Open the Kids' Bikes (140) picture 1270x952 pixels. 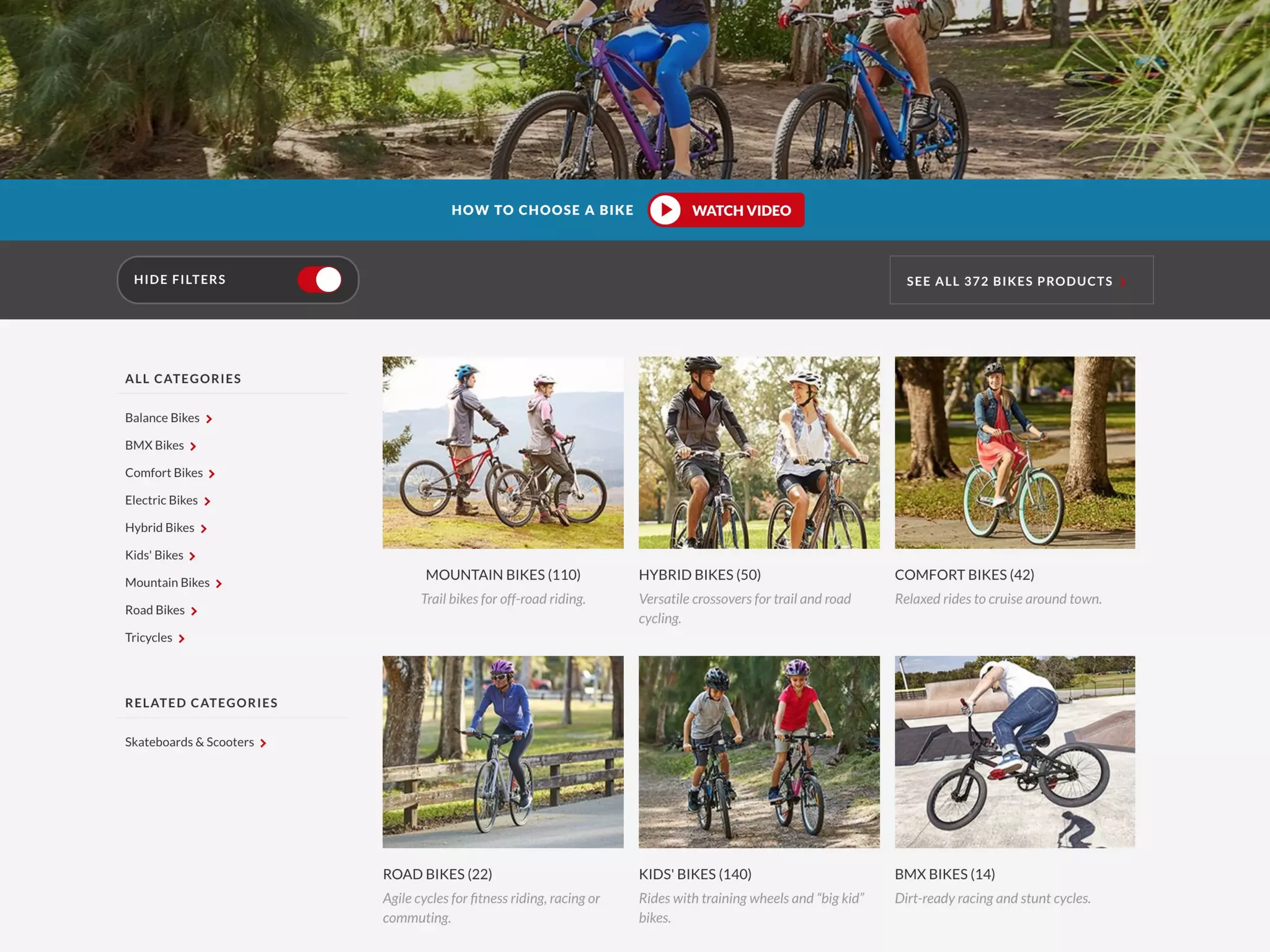pyautogui.click(x=759, y=752)
